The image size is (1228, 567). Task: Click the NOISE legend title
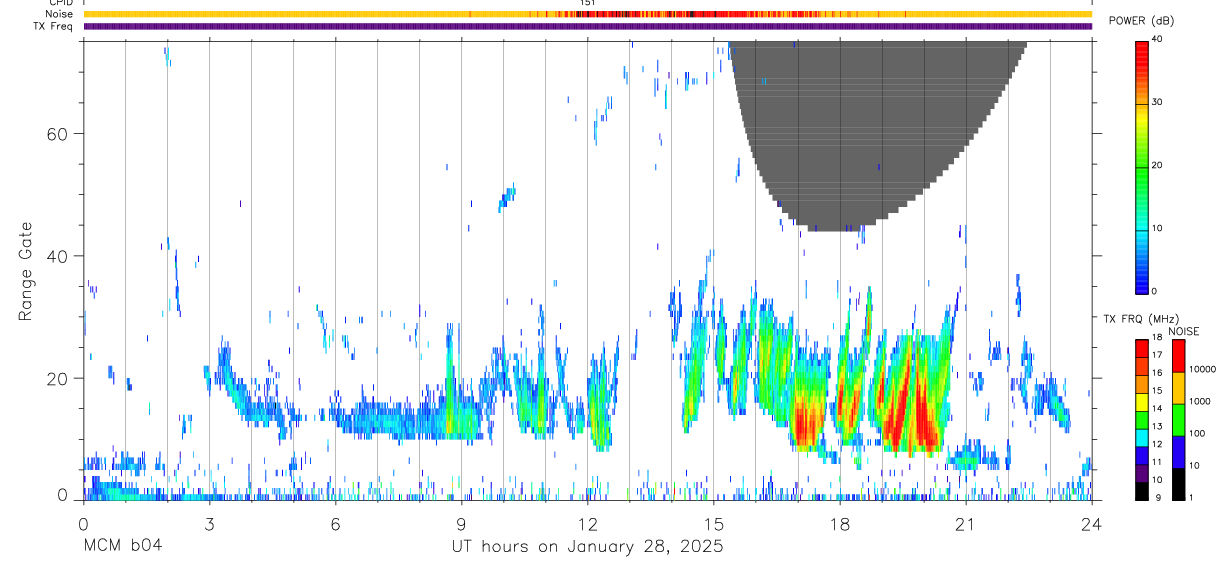pos(1182,331)
